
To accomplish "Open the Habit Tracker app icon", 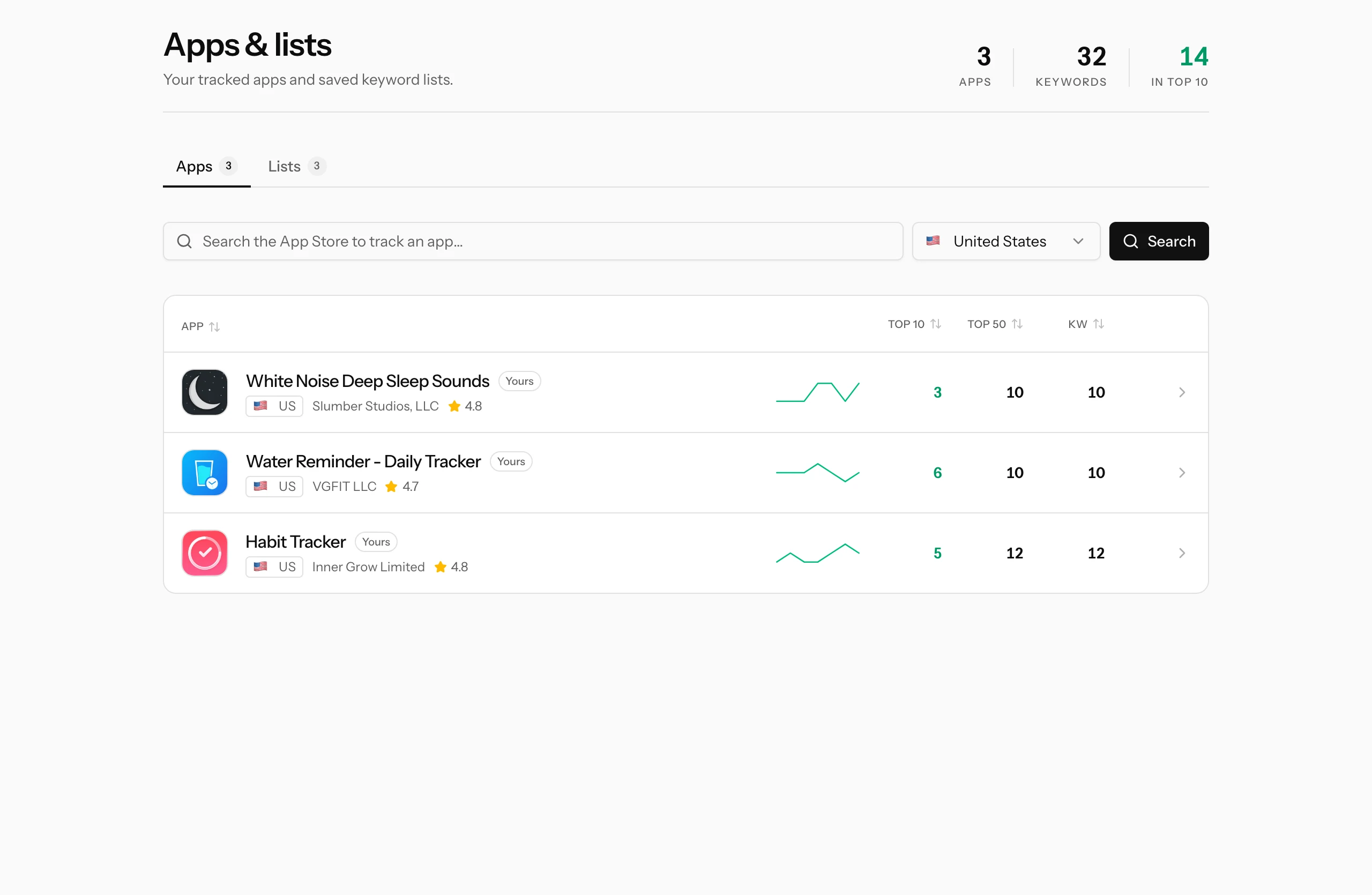I will 205,553.
